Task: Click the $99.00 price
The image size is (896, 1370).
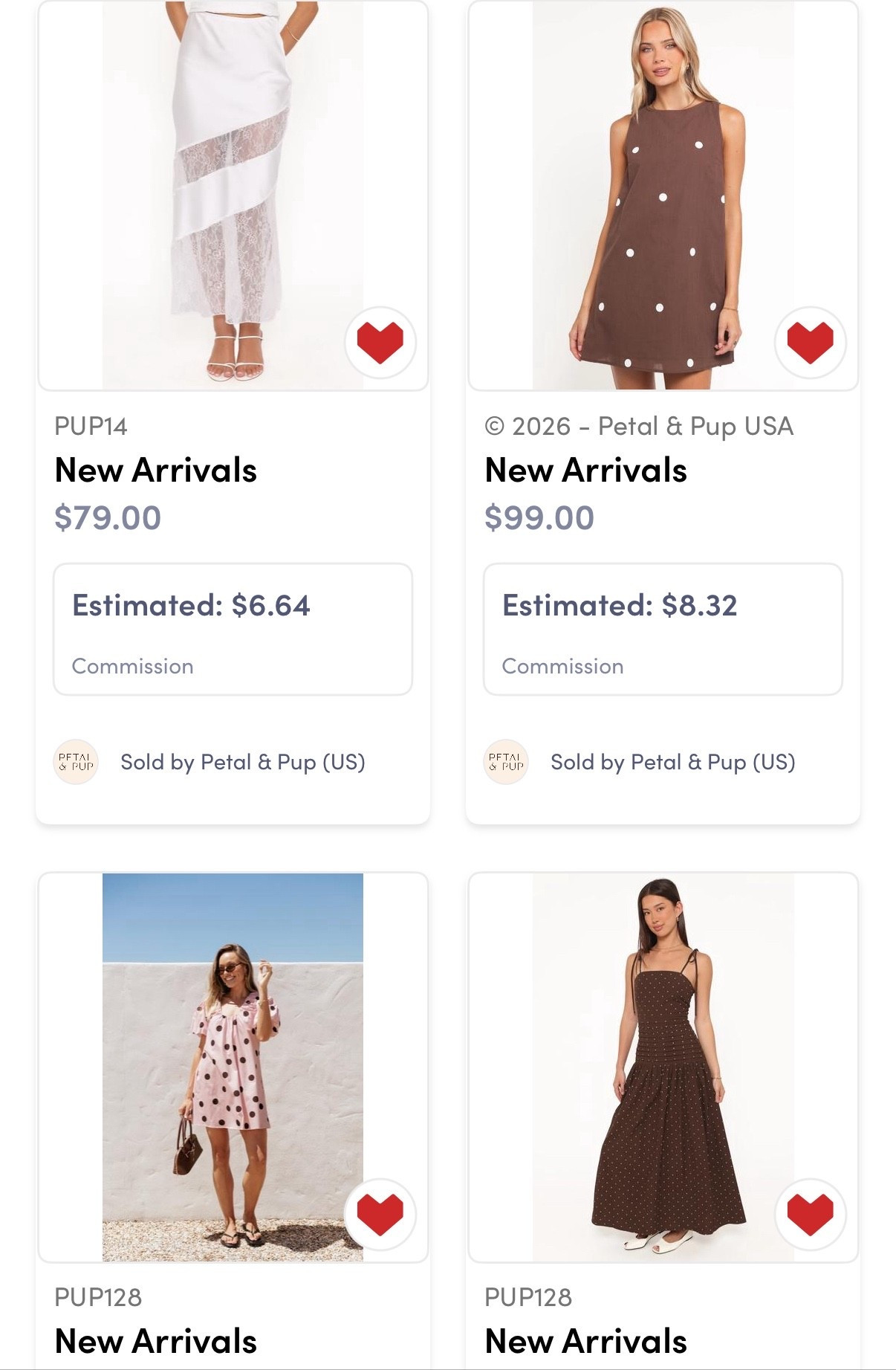Action: (x=539, y=518)
